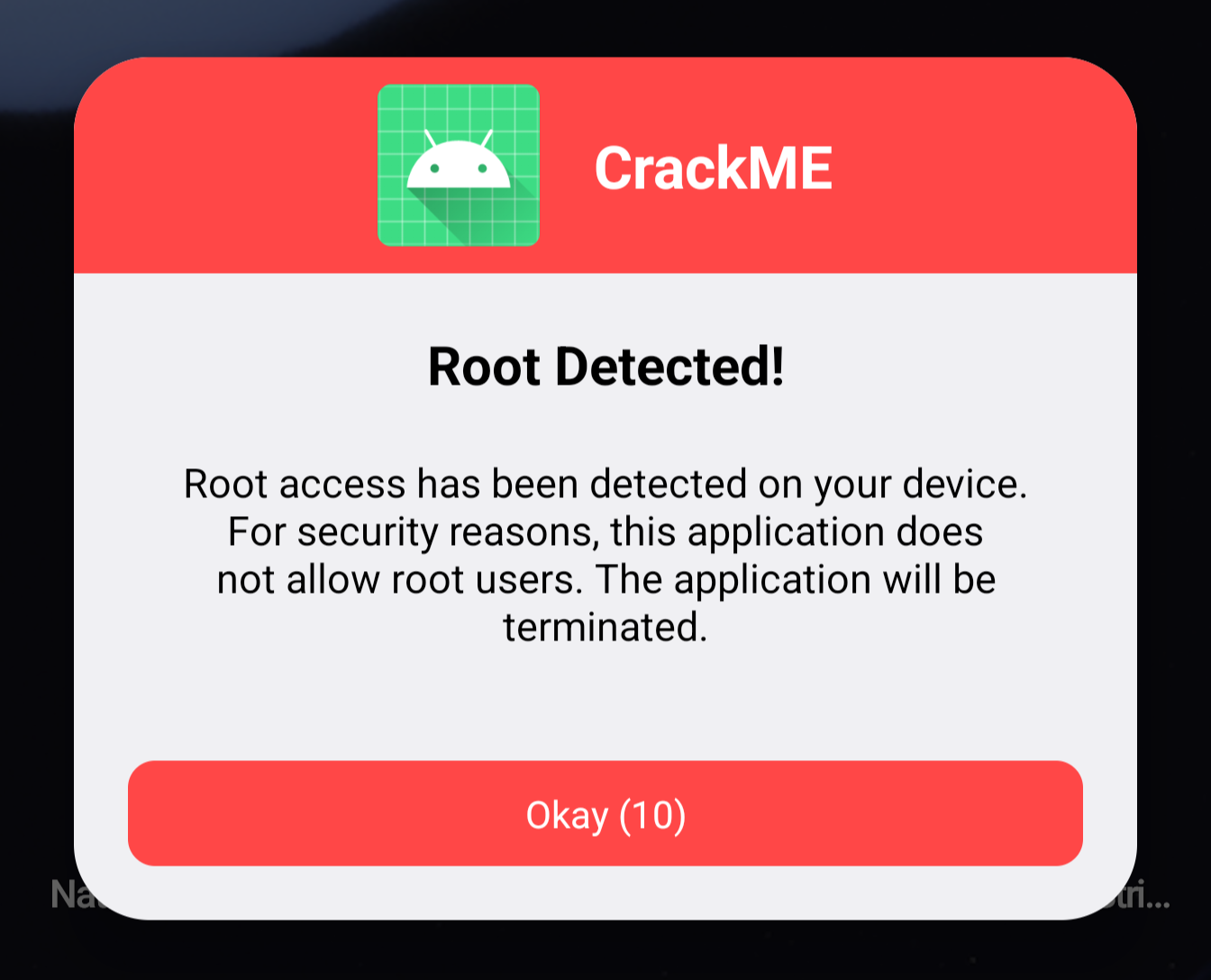Click the empty gray area above Okay button

tap(605, 704)
